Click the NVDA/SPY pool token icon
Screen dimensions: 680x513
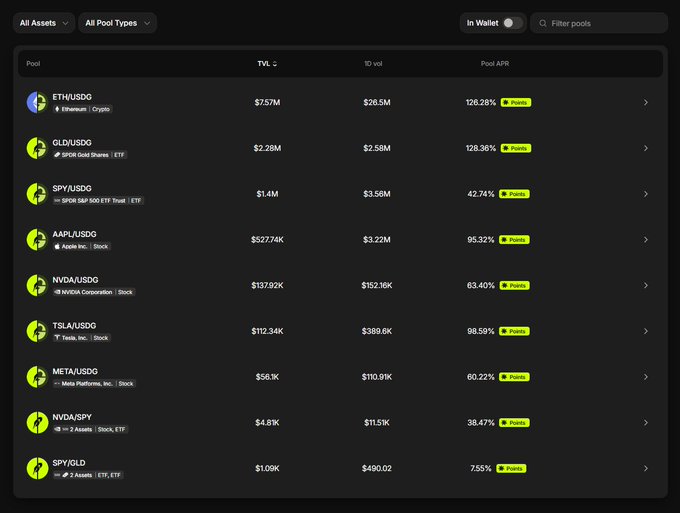(37, 423)
